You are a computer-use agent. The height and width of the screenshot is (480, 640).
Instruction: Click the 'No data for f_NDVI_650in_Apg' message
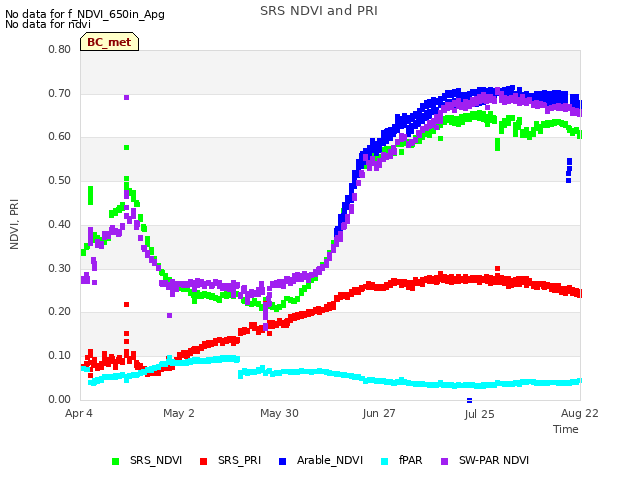[85, 14]
